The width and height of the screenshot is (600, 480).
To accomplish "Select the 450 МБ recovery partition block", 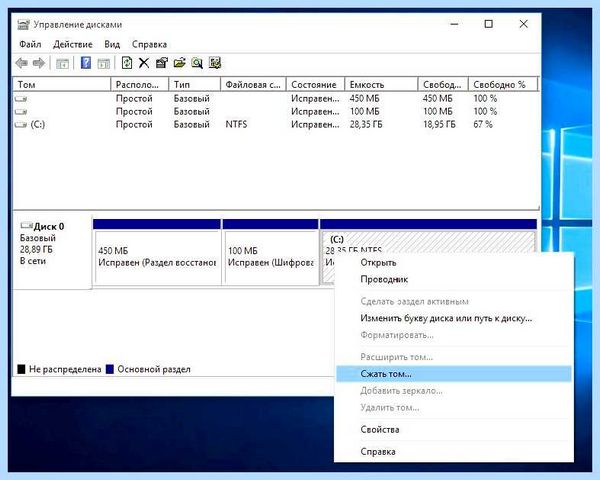I will point(157,253).
